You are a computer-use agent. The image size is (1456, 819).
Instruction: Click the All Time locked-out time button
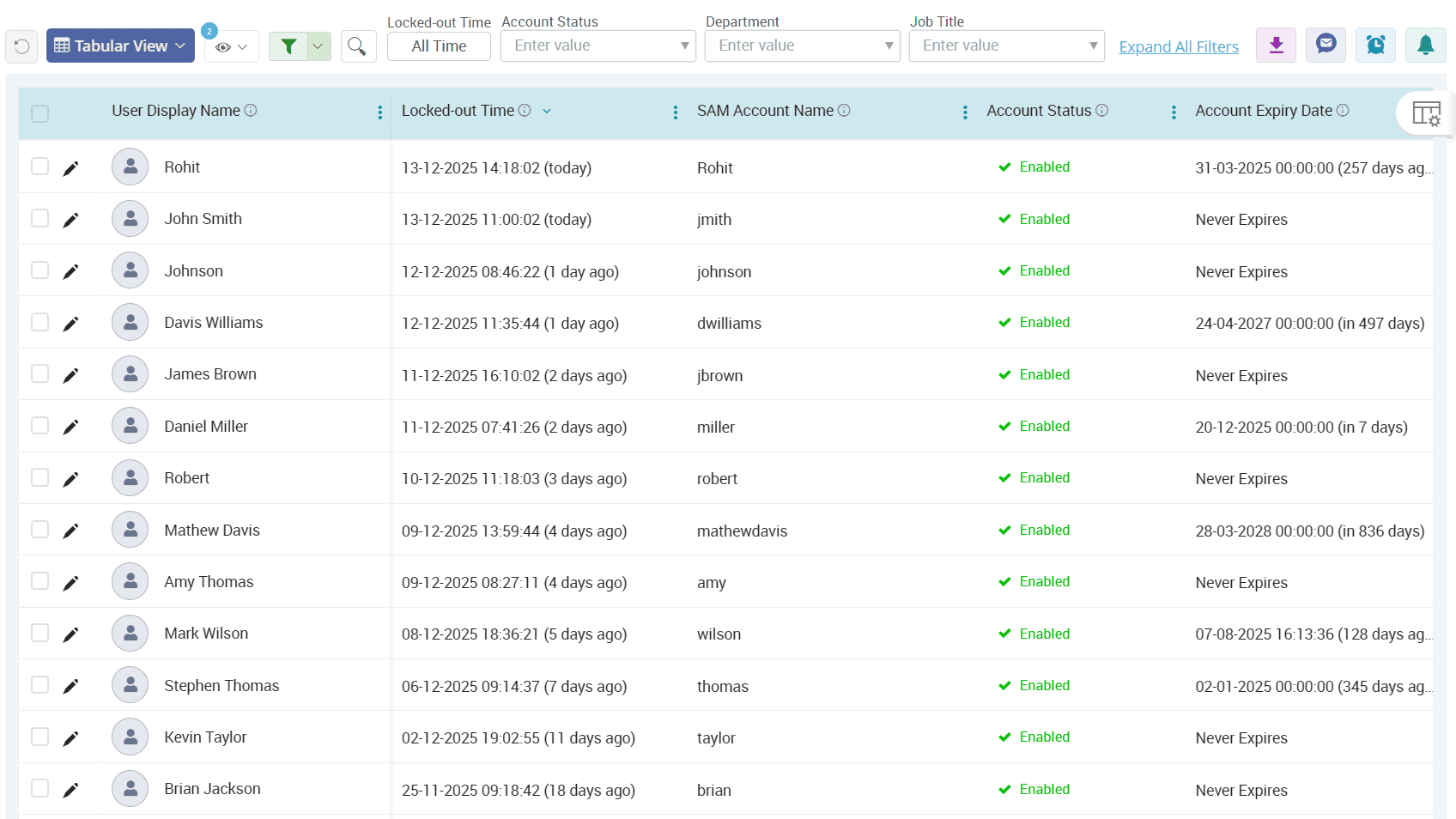[439, 45]
